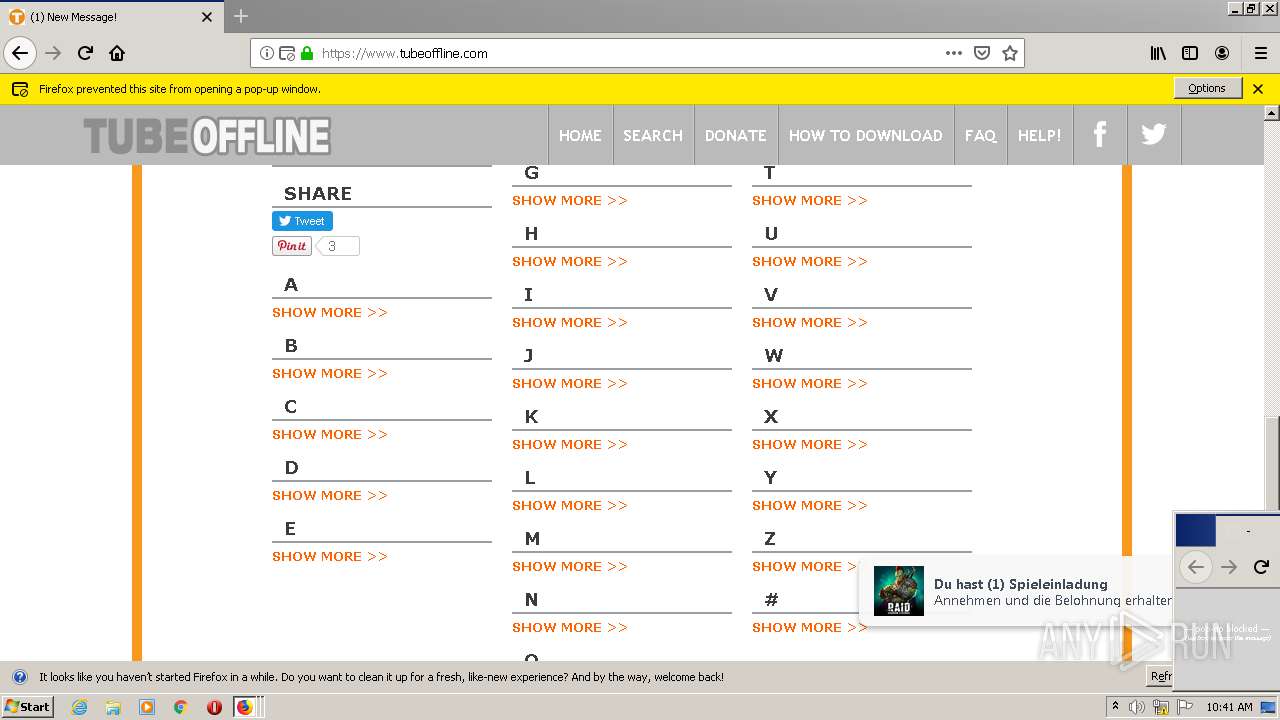Expand SHOW MORE under letter H
The image size is (1280, 720).
pyautogui.click(x=570, y=261)
